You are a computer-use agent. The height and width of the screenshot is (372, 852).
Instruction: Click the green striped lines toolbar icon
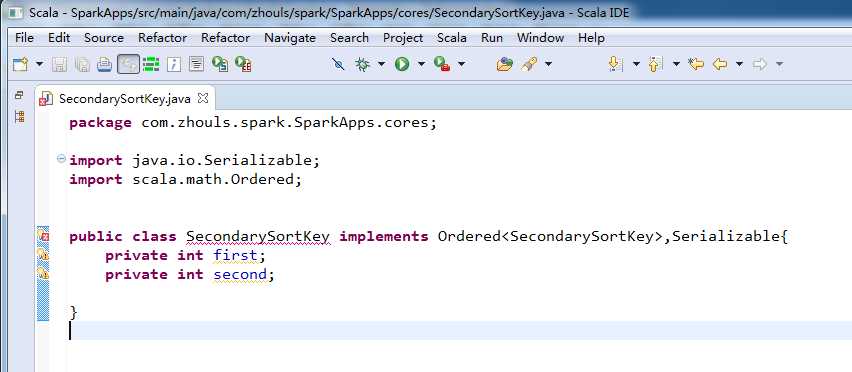[151, 65]
